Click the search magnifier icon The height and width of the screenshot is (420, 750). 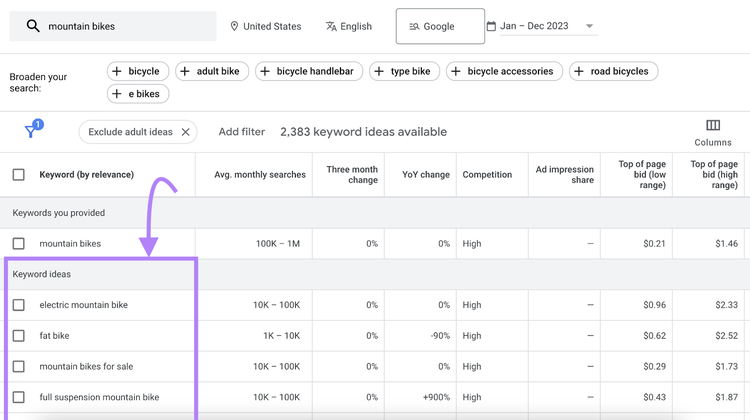click(33, 26)
